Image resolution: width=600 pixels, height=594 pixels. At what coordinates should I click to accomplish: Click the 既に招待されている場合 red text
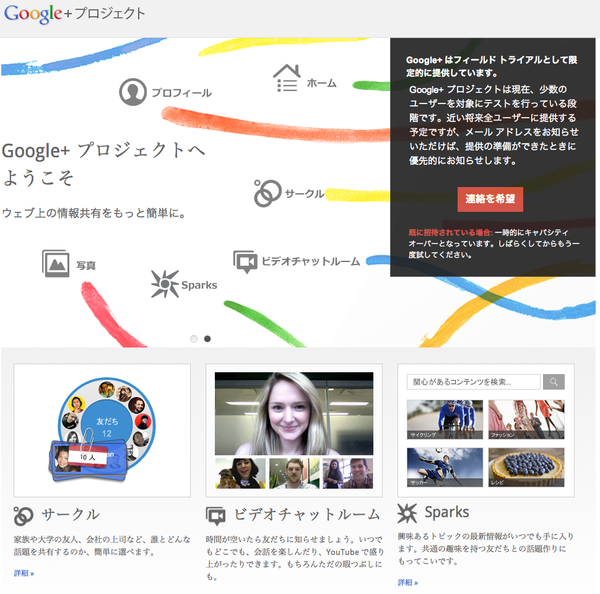click(450, 232)
